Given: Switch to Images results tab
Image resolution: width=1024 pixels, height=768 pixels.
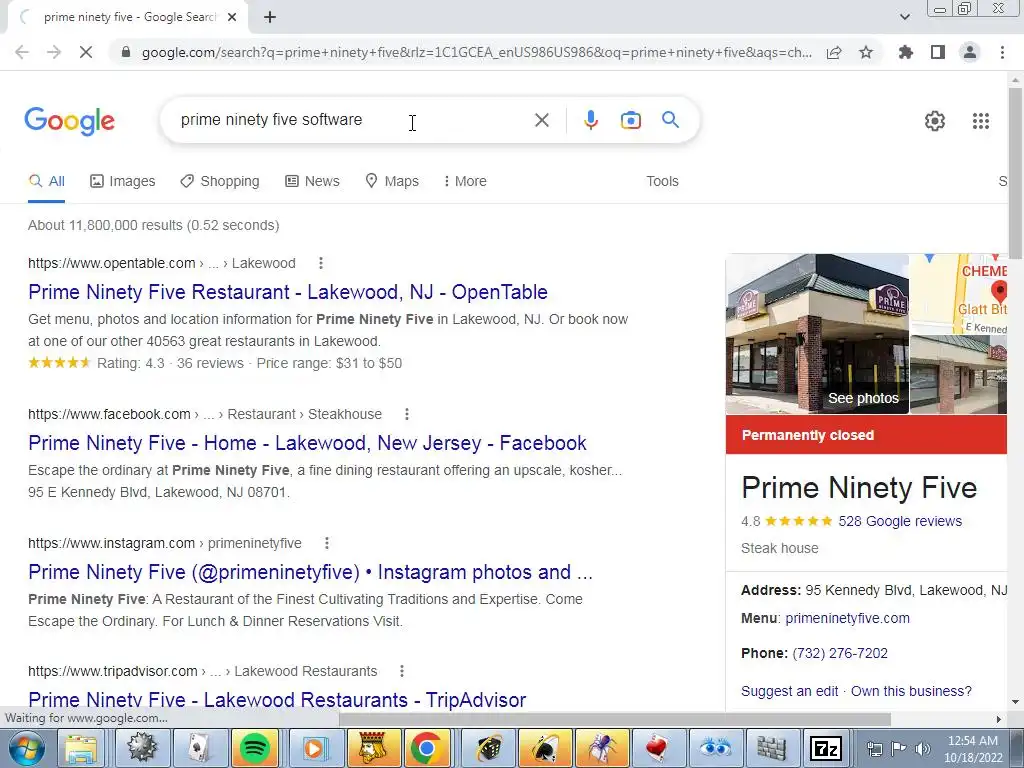Looking at the screenshot, I should [123, 181].
